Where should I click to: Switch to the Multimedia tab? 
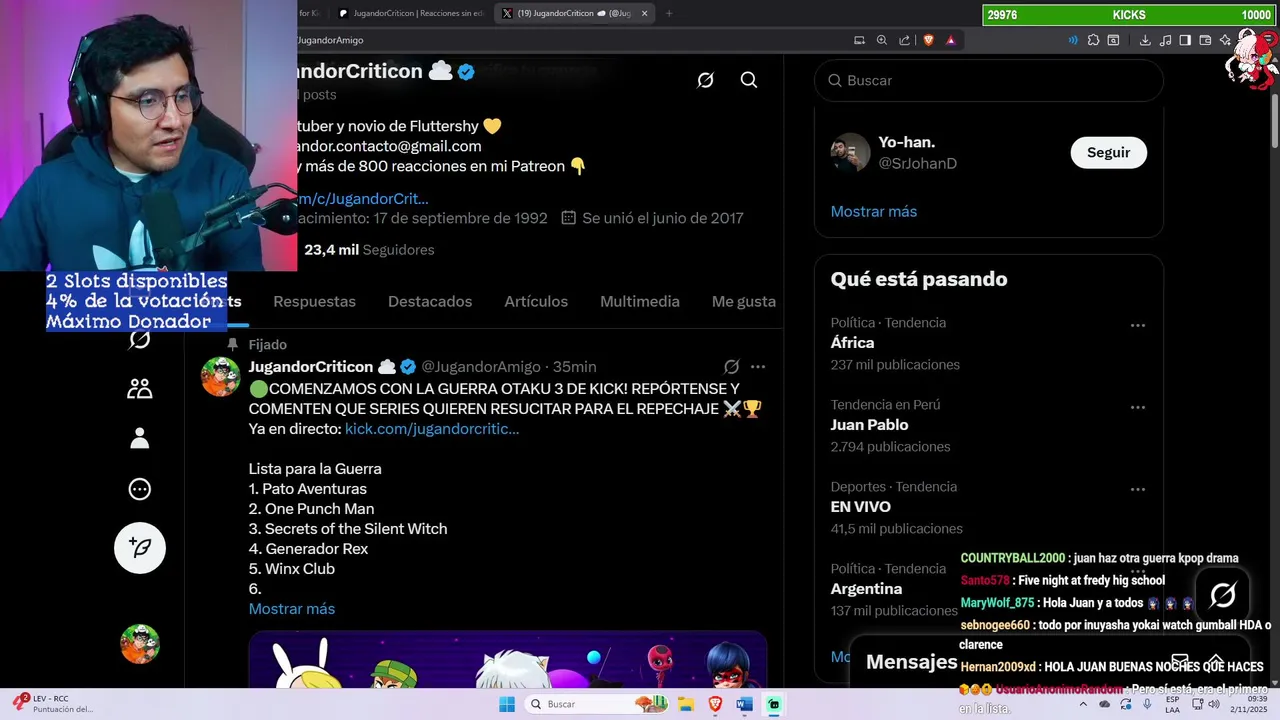[x=640, y=301]
